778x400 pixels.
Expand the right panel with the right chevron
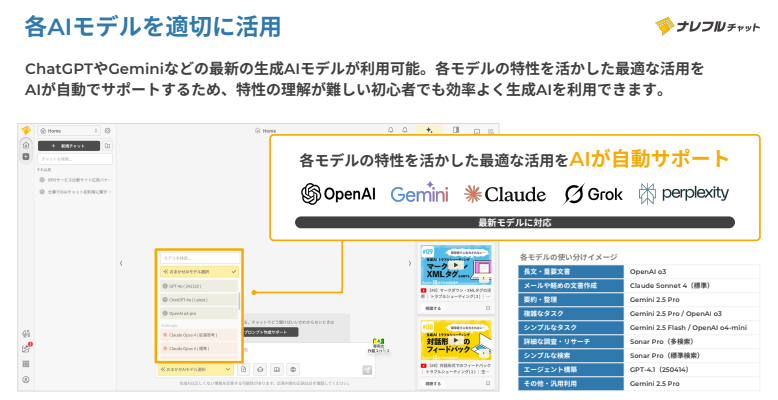(409, 263)
